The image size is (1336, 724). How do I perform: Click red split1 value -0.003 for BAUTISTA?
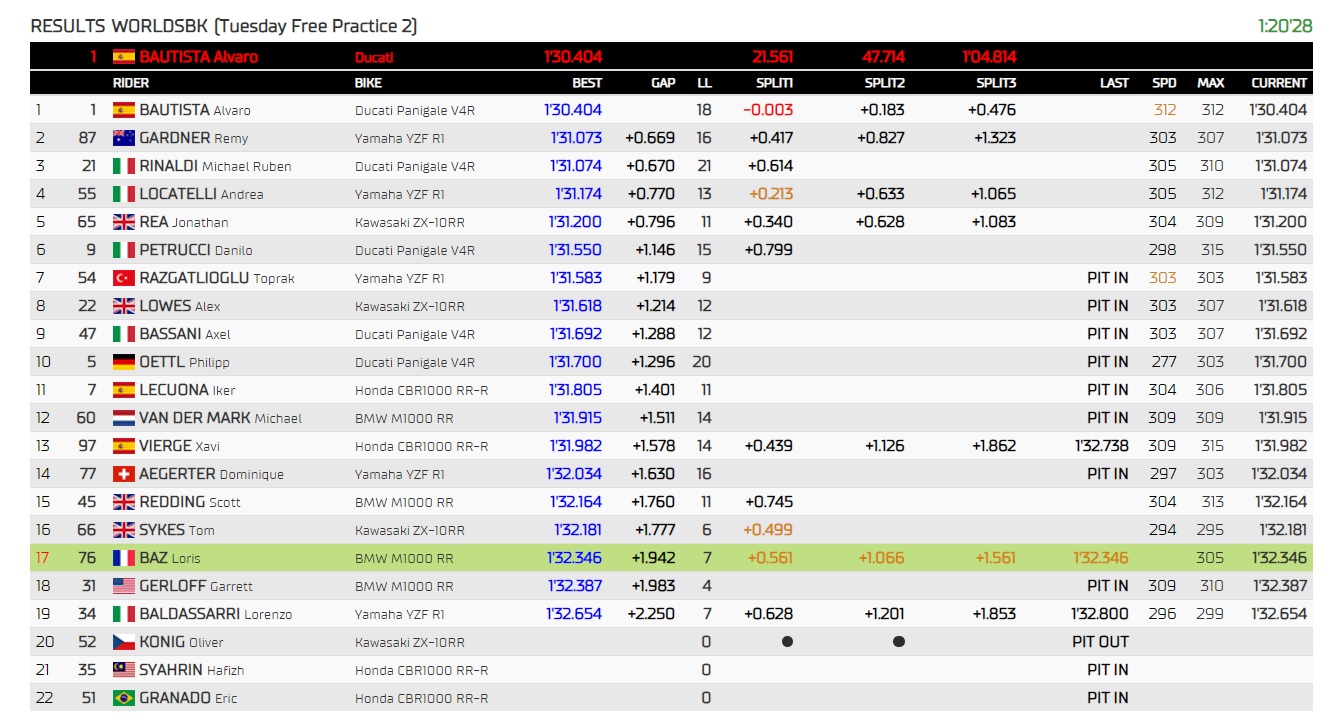tap(769, 110)
